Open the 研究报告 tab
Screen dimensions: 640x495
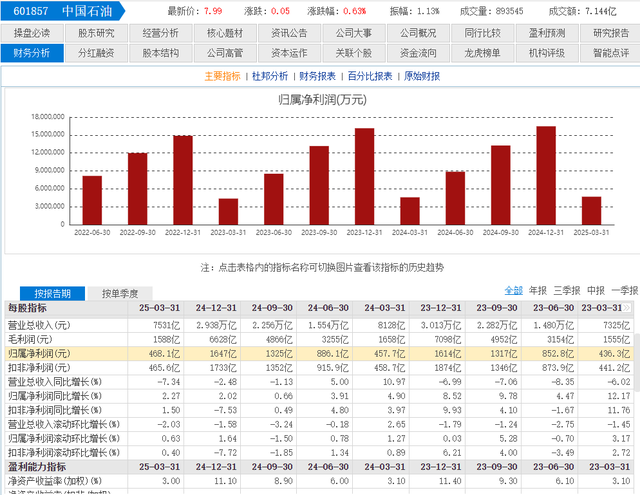(611, 33)
